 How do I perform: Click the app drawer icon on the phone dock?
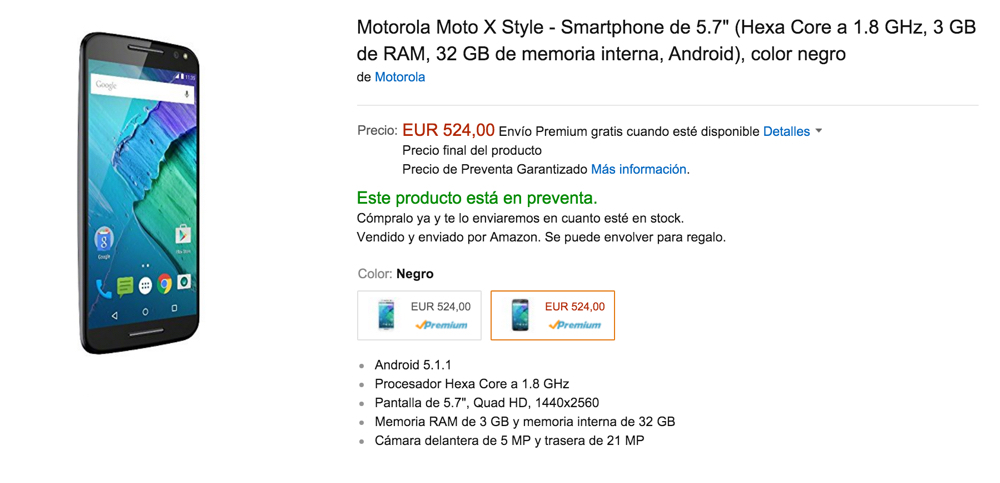click(146, 286)
